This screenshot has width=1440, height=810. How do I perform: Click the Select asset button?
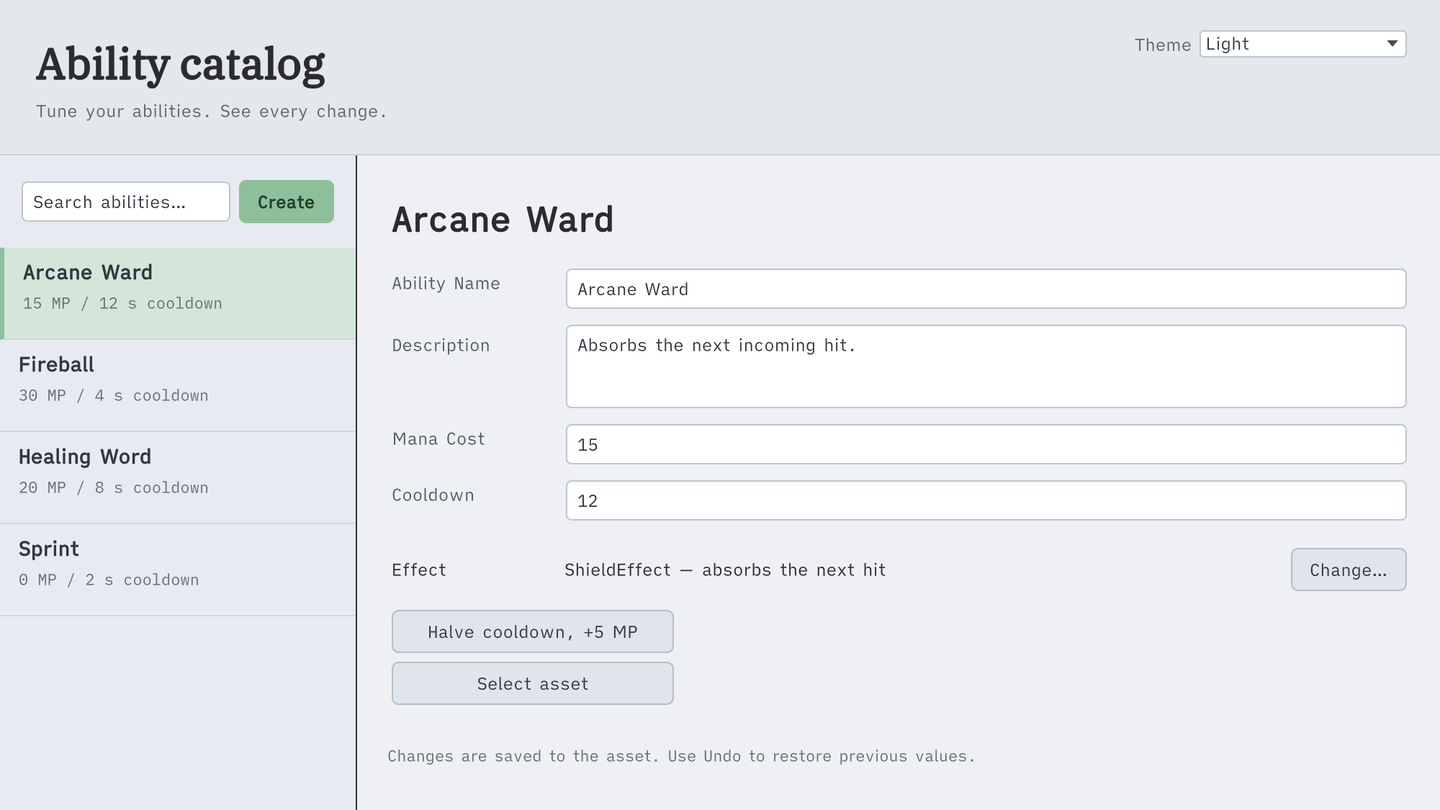(x=532, y=684)
